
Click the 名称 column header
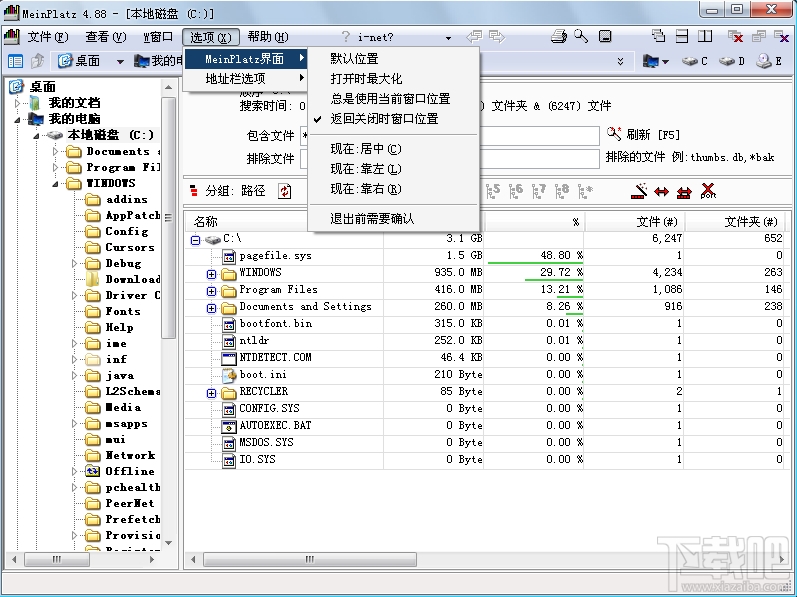click(x=283, y=222)
